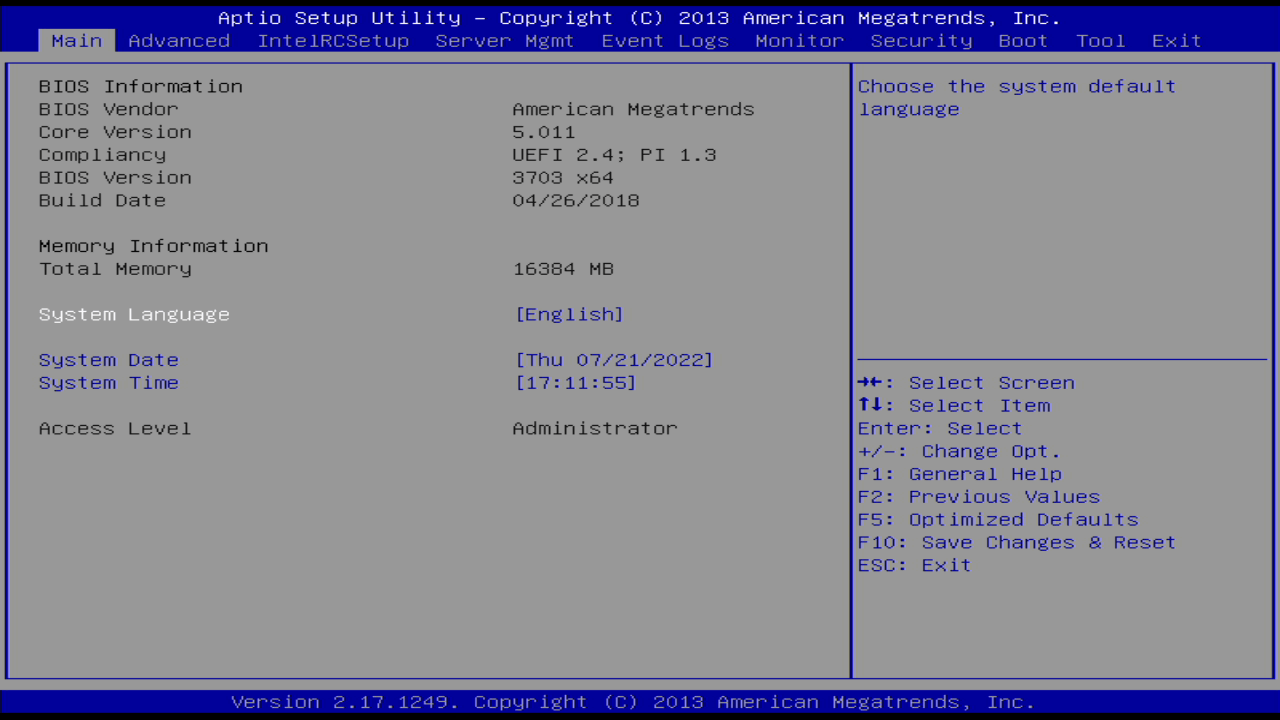Click the ESC: Exit hint
Screen dimensions: 1280x720
click(x=915, y=566)
